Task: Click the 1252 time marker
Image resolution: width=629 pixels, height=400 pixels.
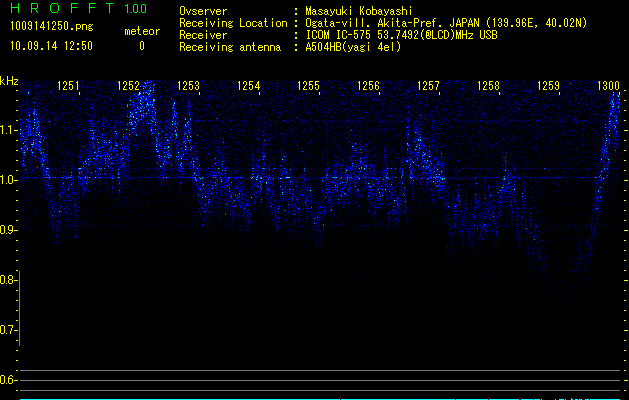Action: click(128, 86)
